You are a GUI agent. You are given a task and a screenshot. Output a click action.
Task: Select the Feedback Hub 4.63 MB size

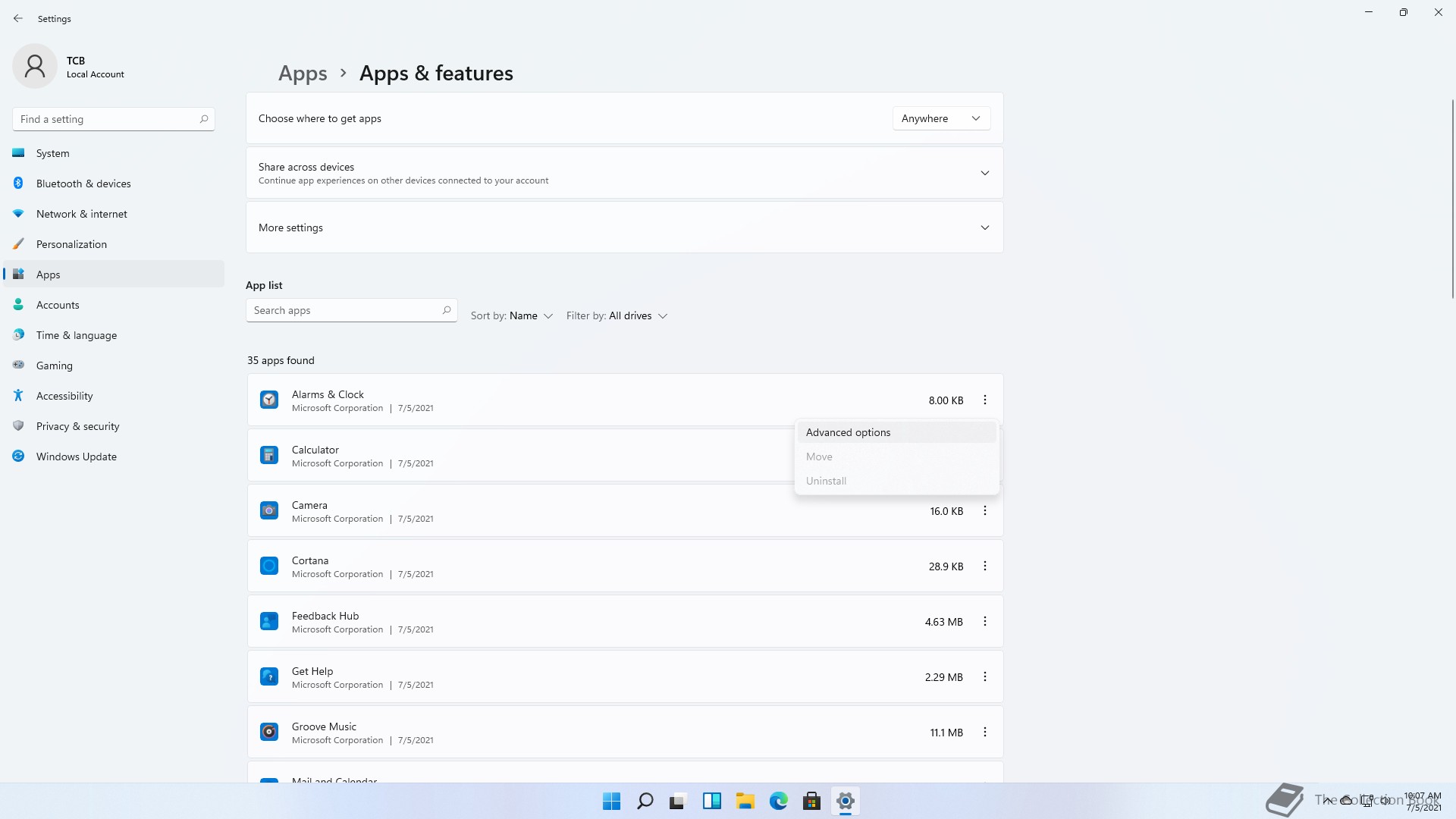coord(943,622)
